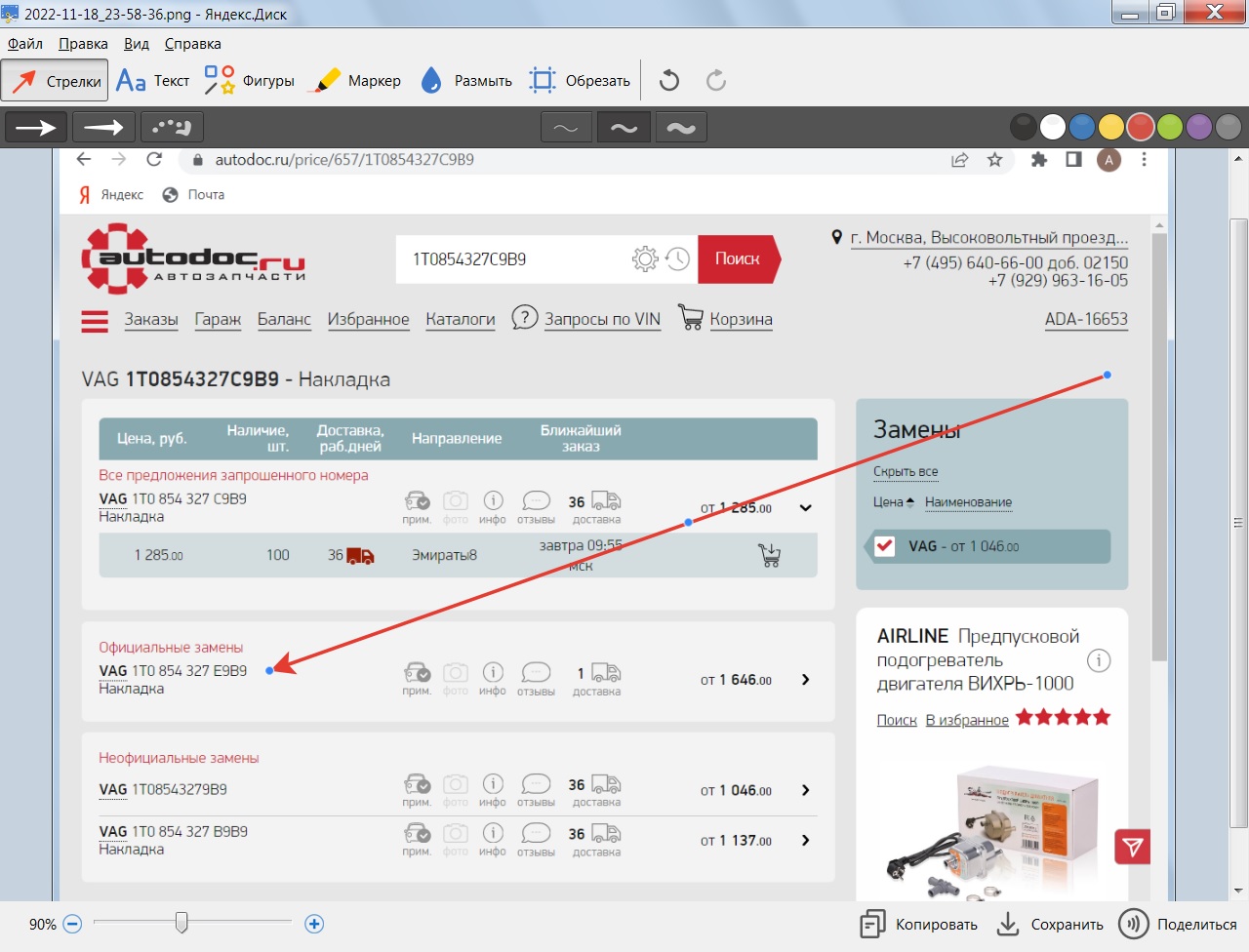Click the browser extensions puzzle icon
1249x952 pixels.
tap(1039, 160)
